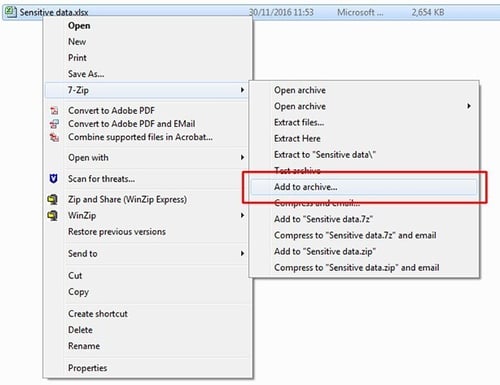Viewport: 500px width, 385px height.
Task: Click the Convert to Adobe PDF icon
Action: pyautogui.click(x=54, y=110)
